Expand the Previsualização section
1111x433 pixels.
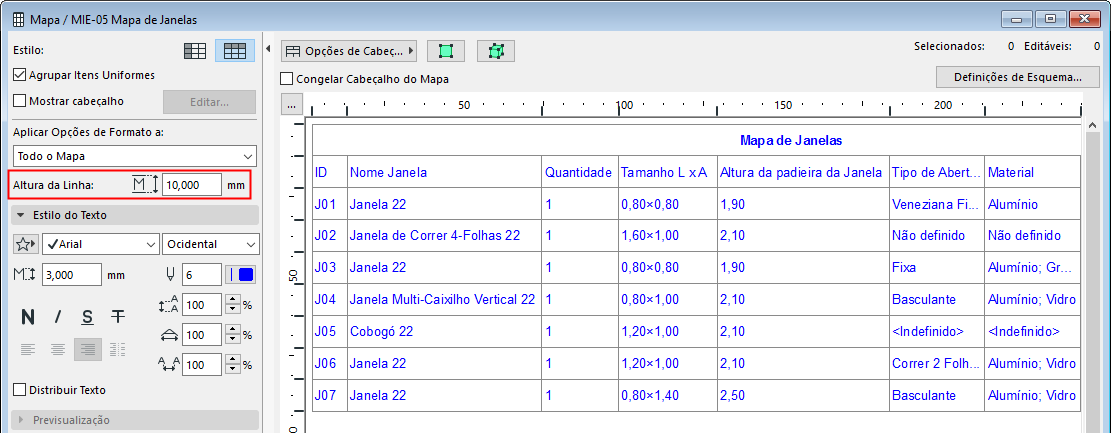pos(135,420)
